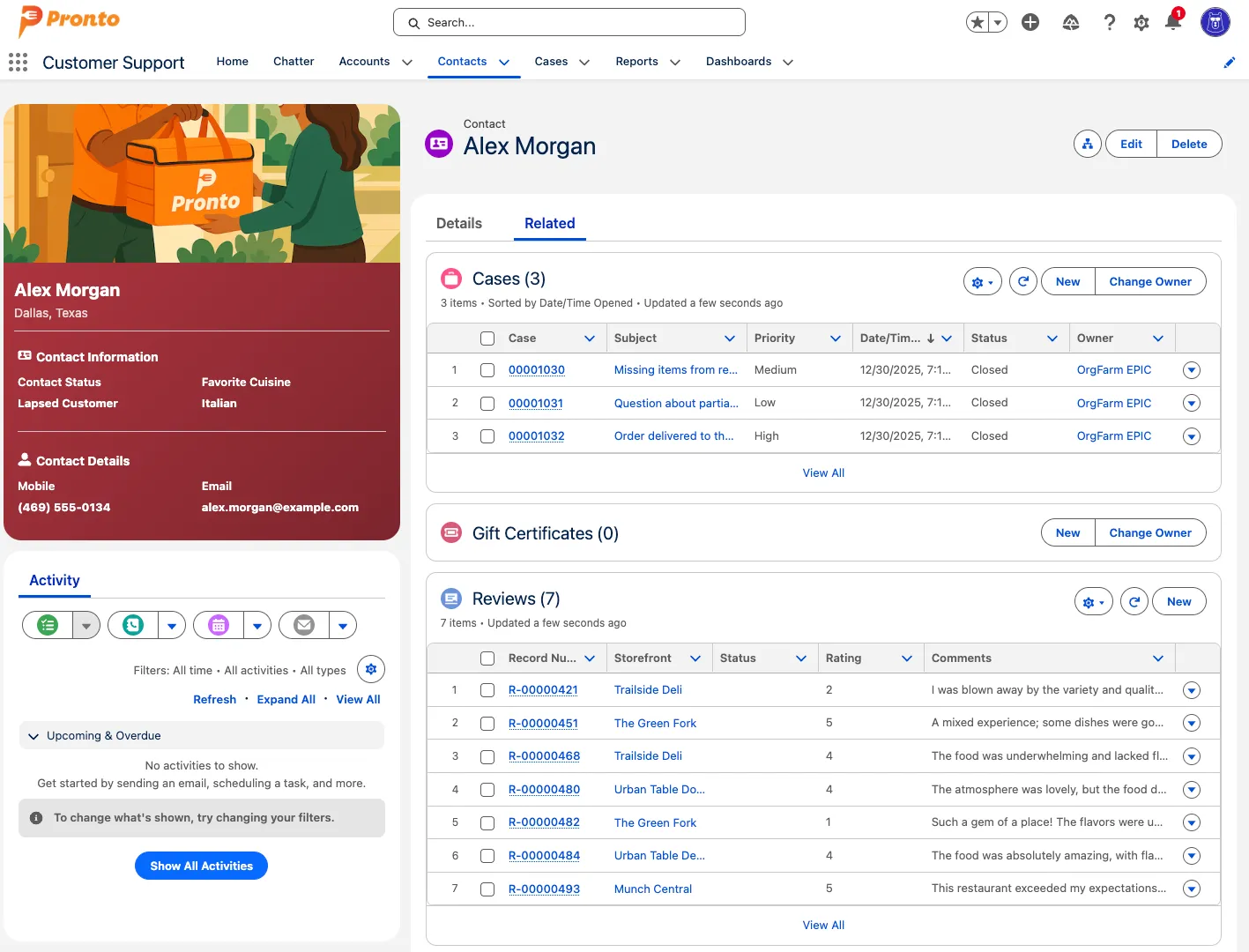Open The Green Fork storefront link

pos(655,724)
